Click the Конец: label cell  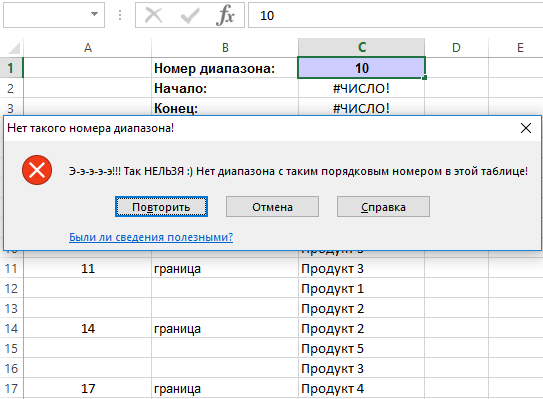(x=225, y=108)
